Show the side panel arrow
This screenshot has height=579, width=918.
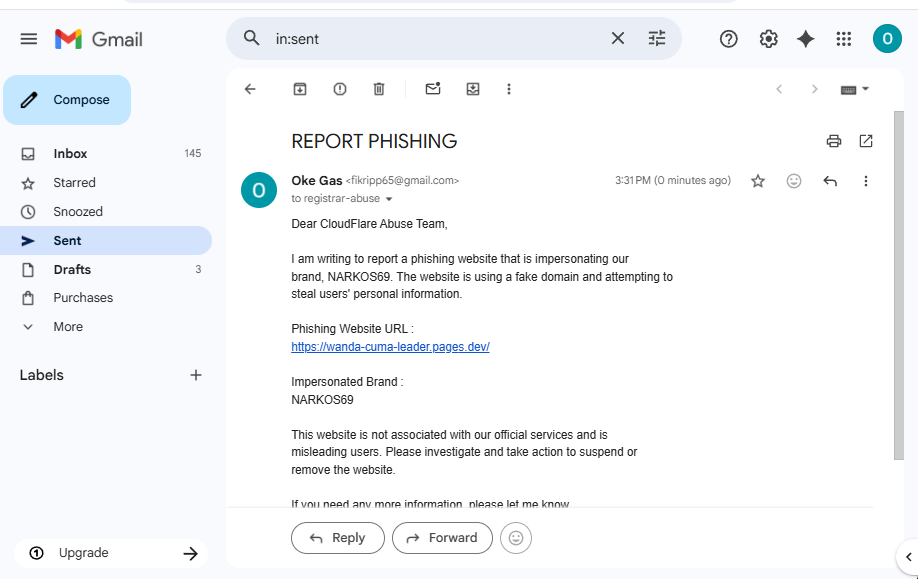tap(907, 556)
